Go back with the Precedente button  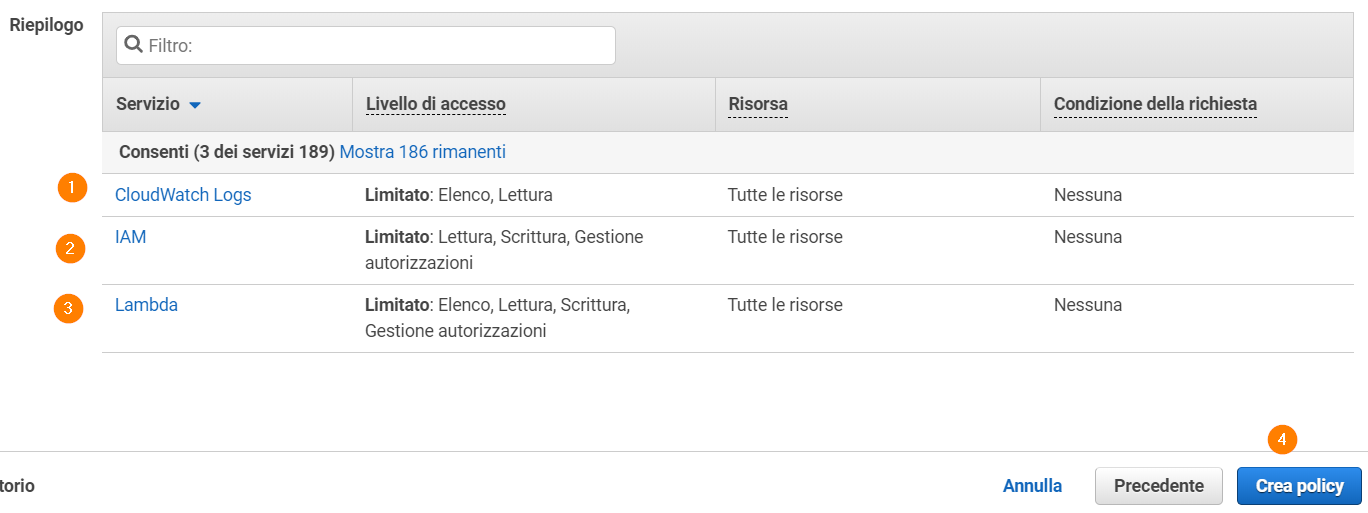[x=1159, y=486]
